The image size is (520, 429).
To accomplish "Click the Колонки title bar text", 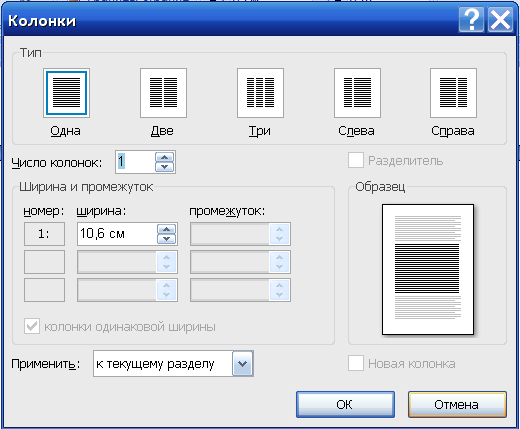I will [x=42, y=21].
